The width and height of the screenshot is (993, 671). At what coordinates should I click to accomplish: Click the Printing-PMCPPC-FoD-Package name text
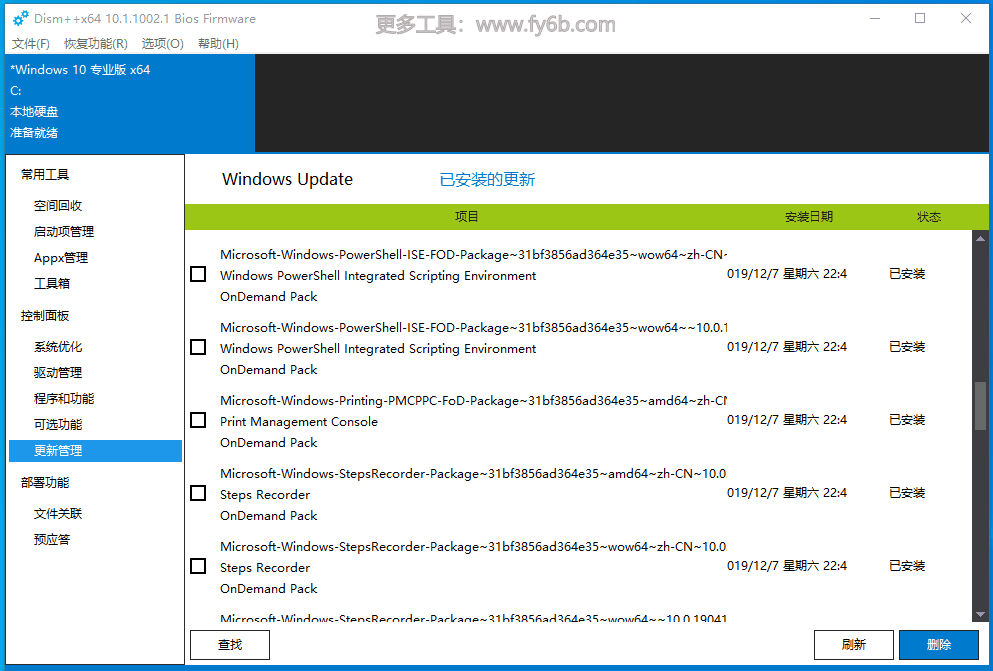[x=473, y=401]
